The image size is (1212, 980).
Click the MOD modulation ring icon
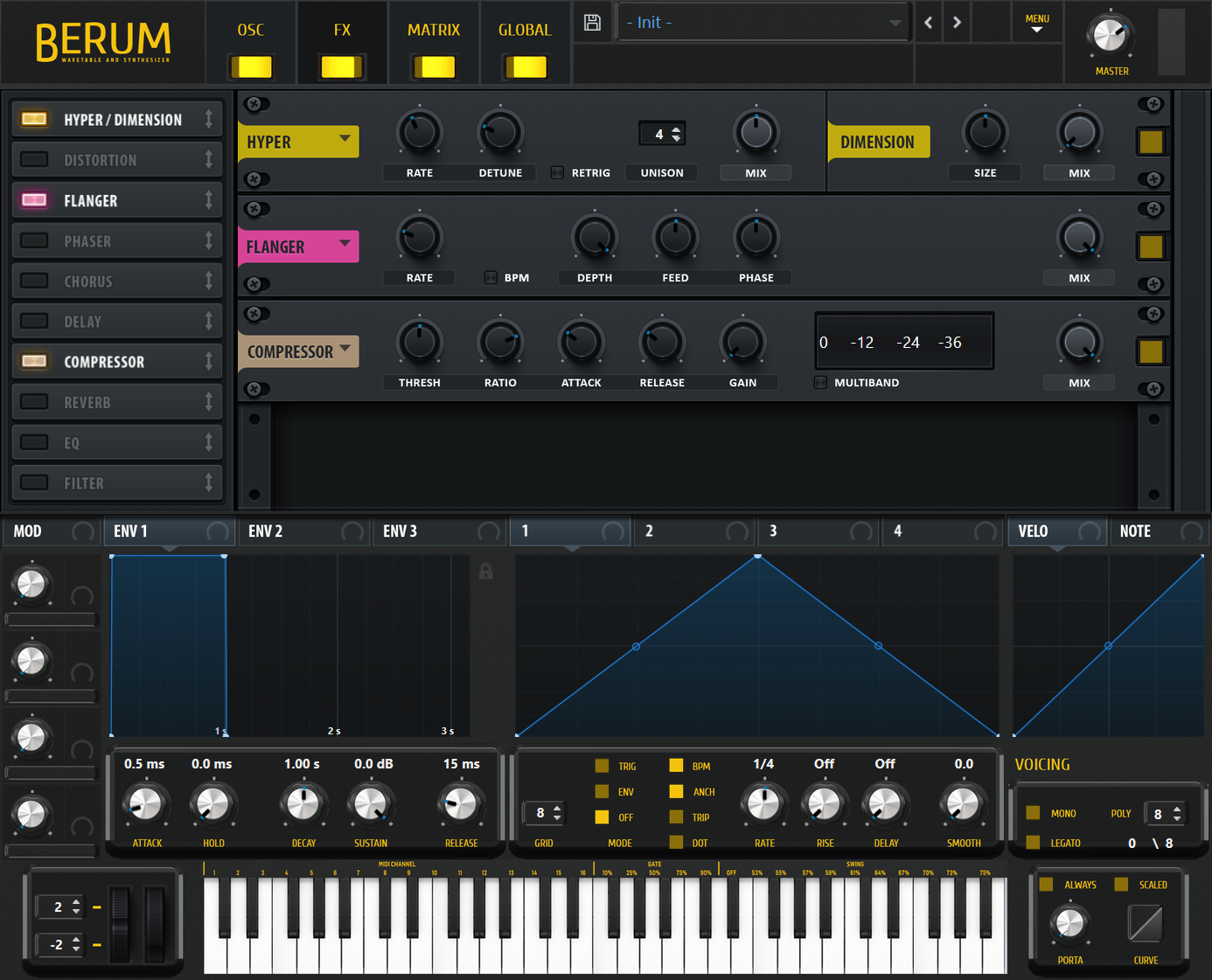click(83, 532)
